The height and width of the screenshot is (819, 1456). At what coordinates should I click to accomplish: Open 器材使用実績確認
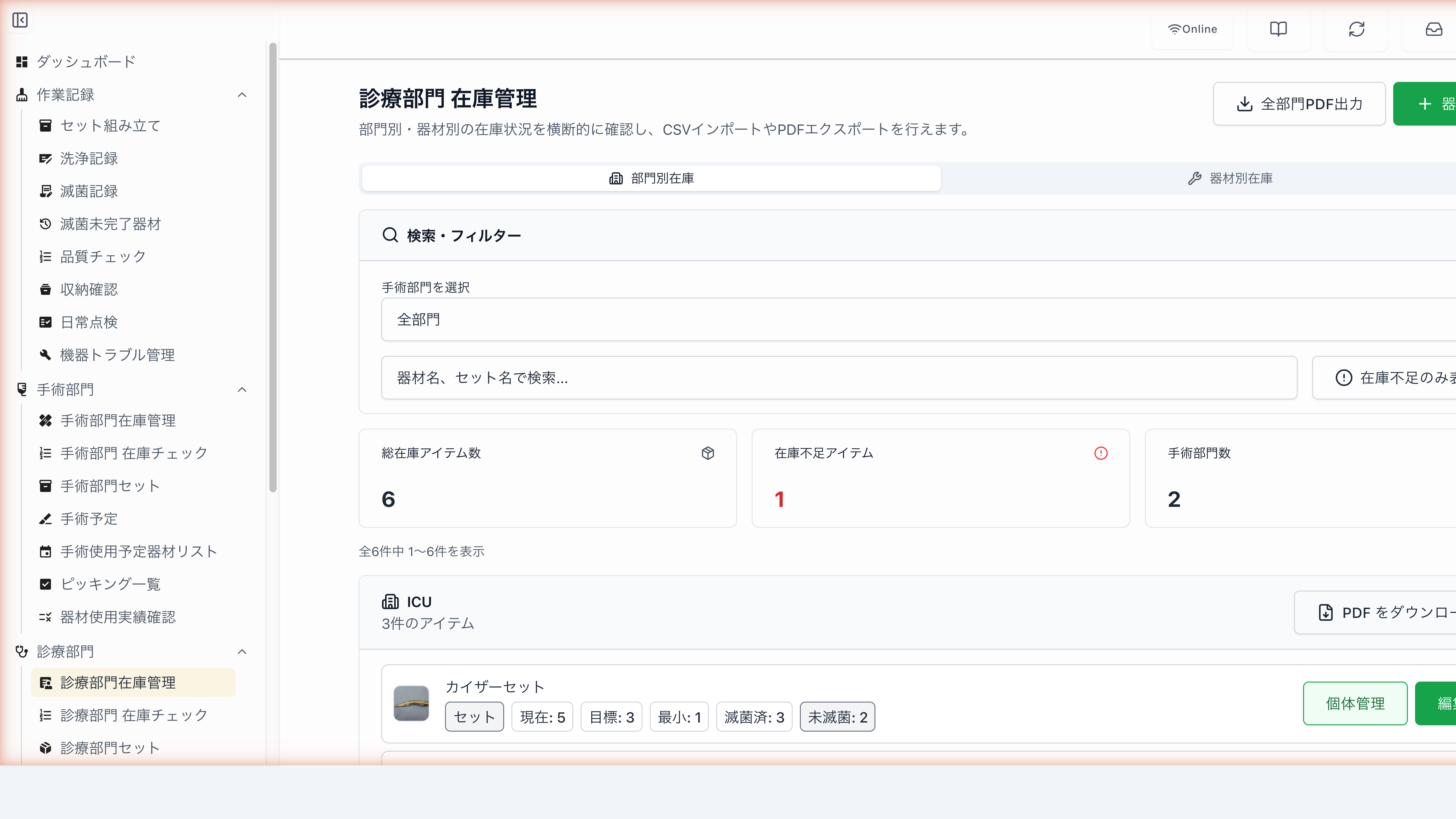pyautogui.click(x=118, y=617)
